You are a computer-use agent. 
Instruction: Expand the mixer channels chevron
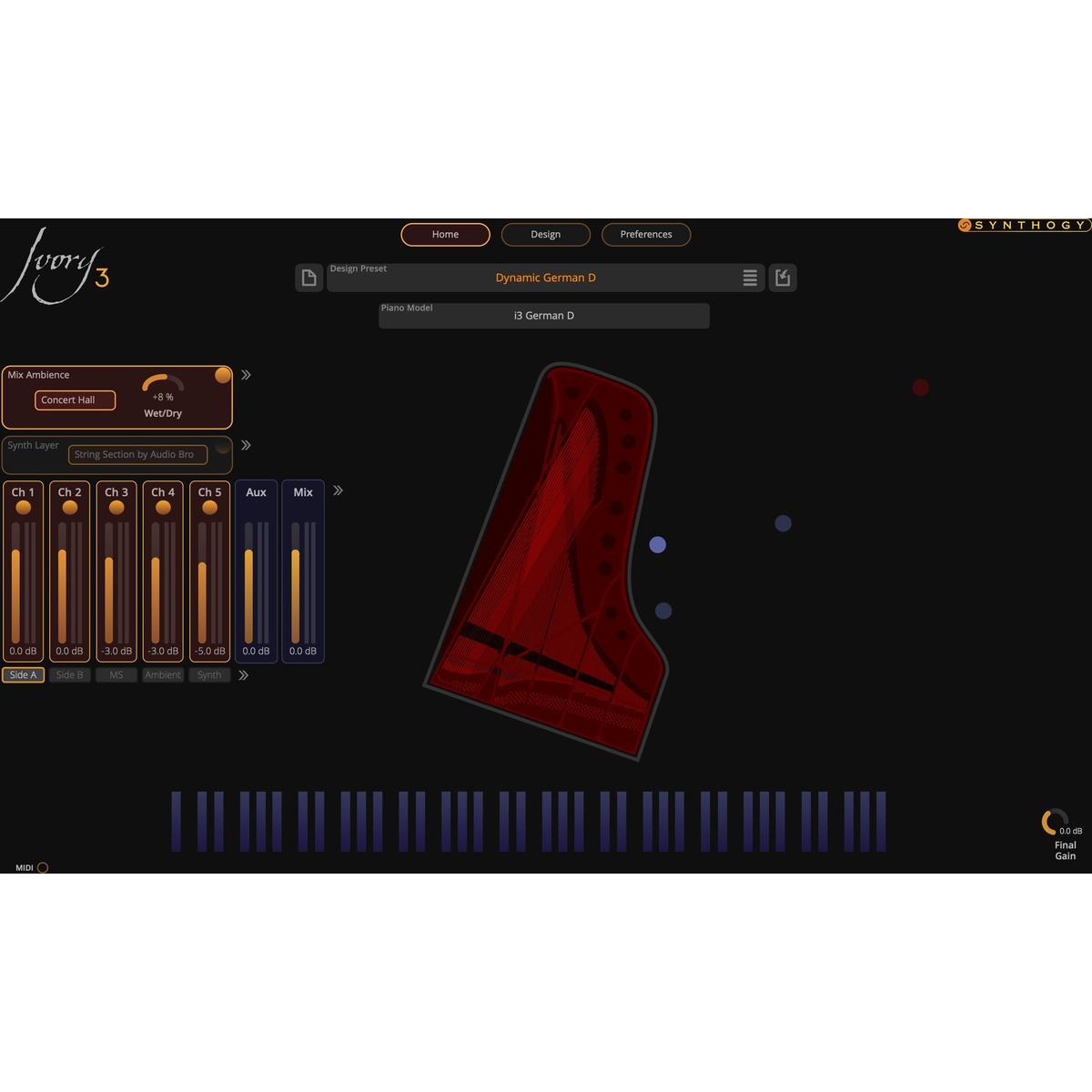338,490
